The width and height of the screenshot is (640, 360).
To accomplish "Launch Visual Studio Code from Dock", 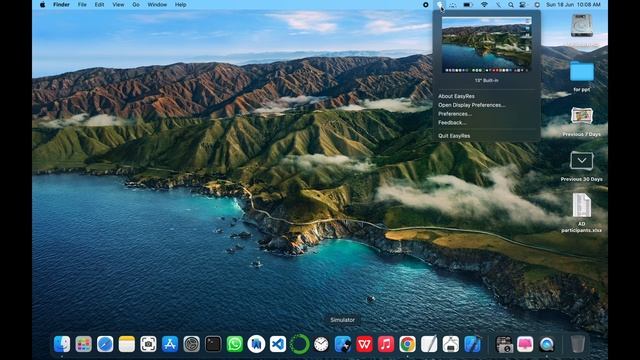I will coord(278,344).
